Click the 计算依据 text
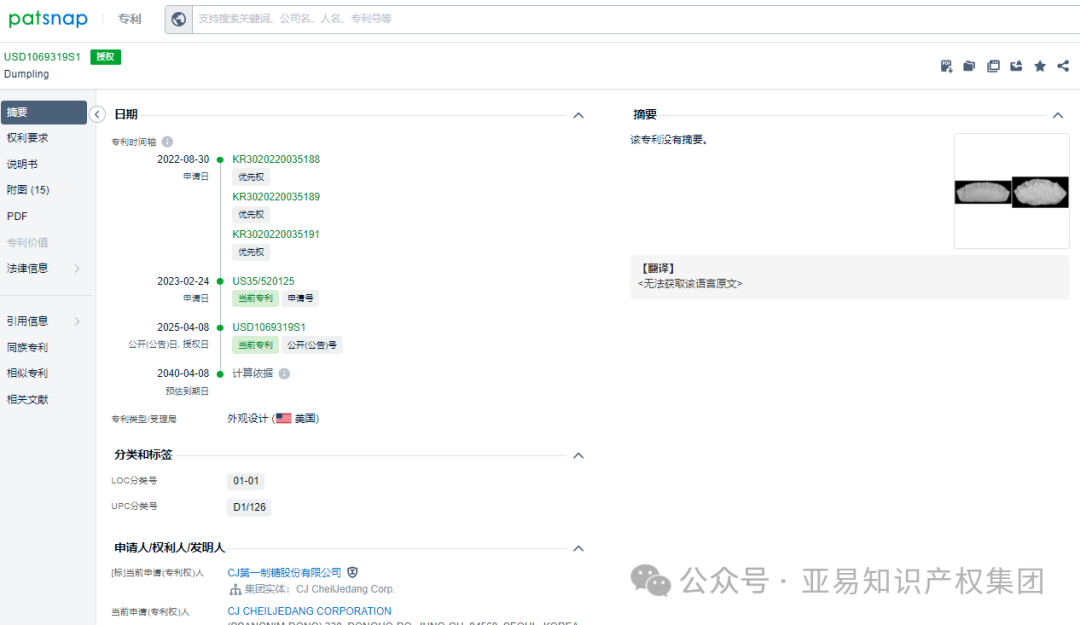The width and height of the screenshot is (1080, 625). pos(252,373)
